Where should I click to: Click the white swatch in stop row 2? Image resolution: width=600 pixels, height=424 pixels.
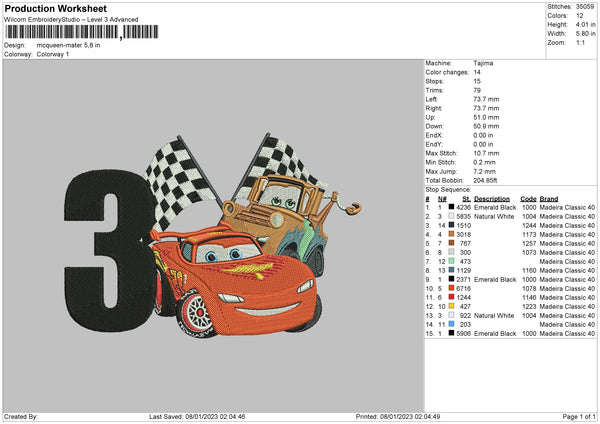point(452,216)
